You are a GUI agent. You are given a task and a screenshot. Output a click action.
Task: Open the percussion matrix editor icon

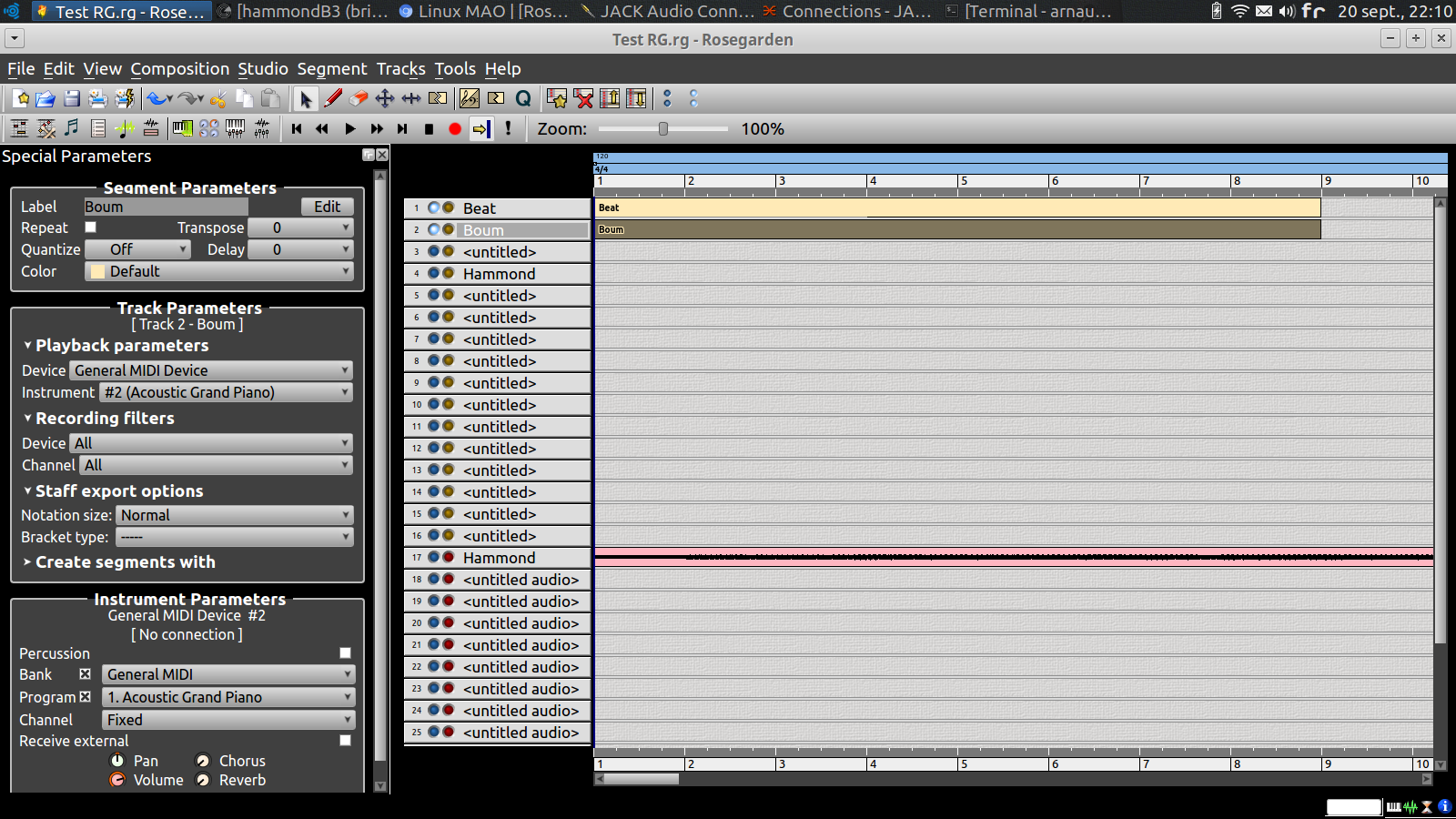(45, 128)
